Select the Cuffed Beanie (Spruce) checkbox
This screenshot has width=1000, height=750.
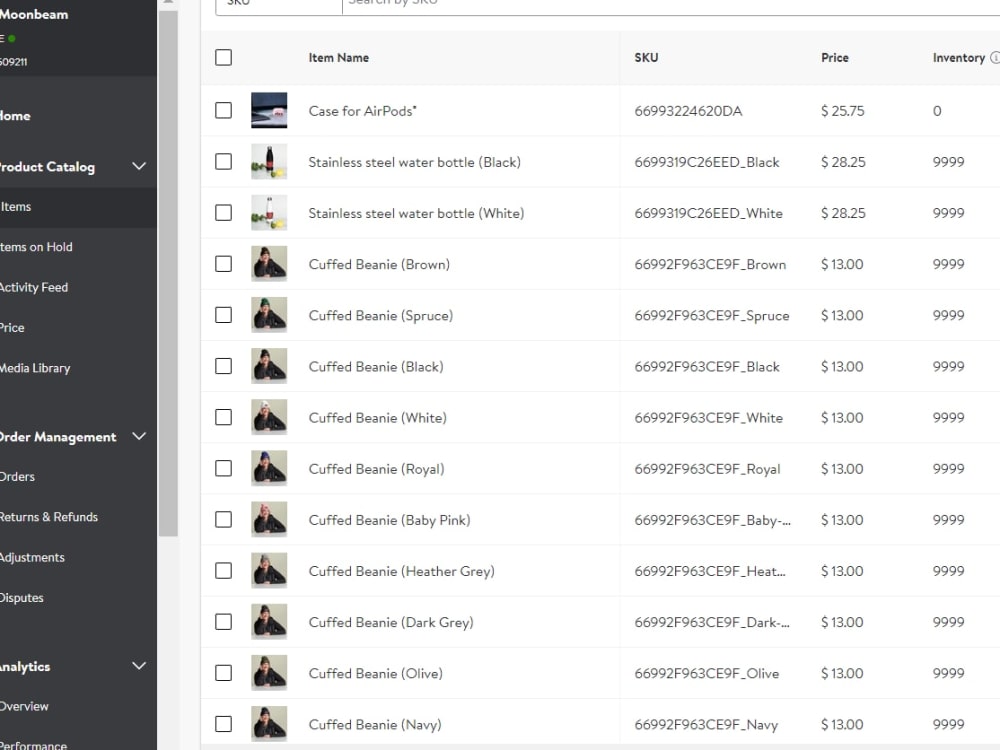tap(223, 314)
